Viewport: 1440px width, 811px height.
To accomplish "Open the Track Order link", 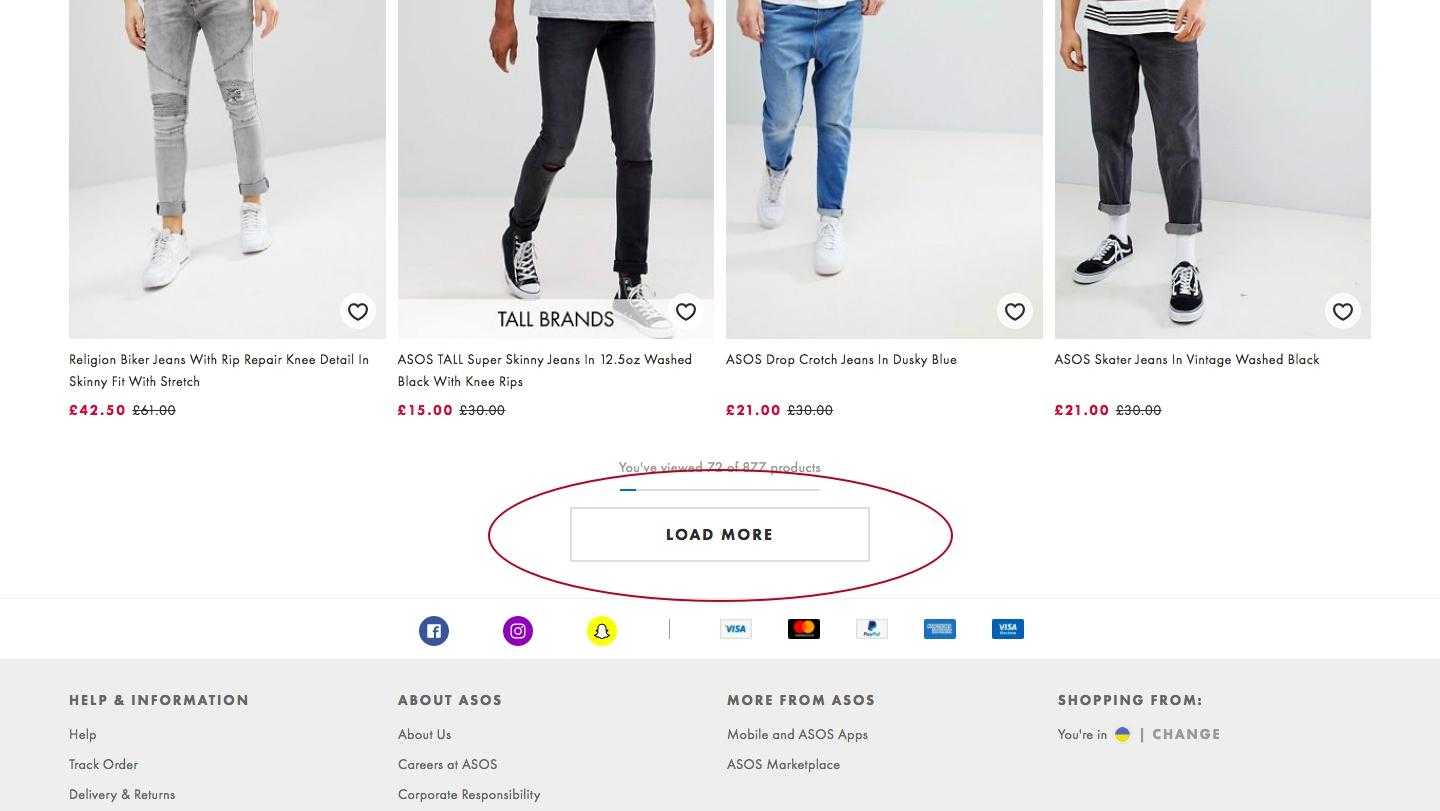I will (103, 764).
